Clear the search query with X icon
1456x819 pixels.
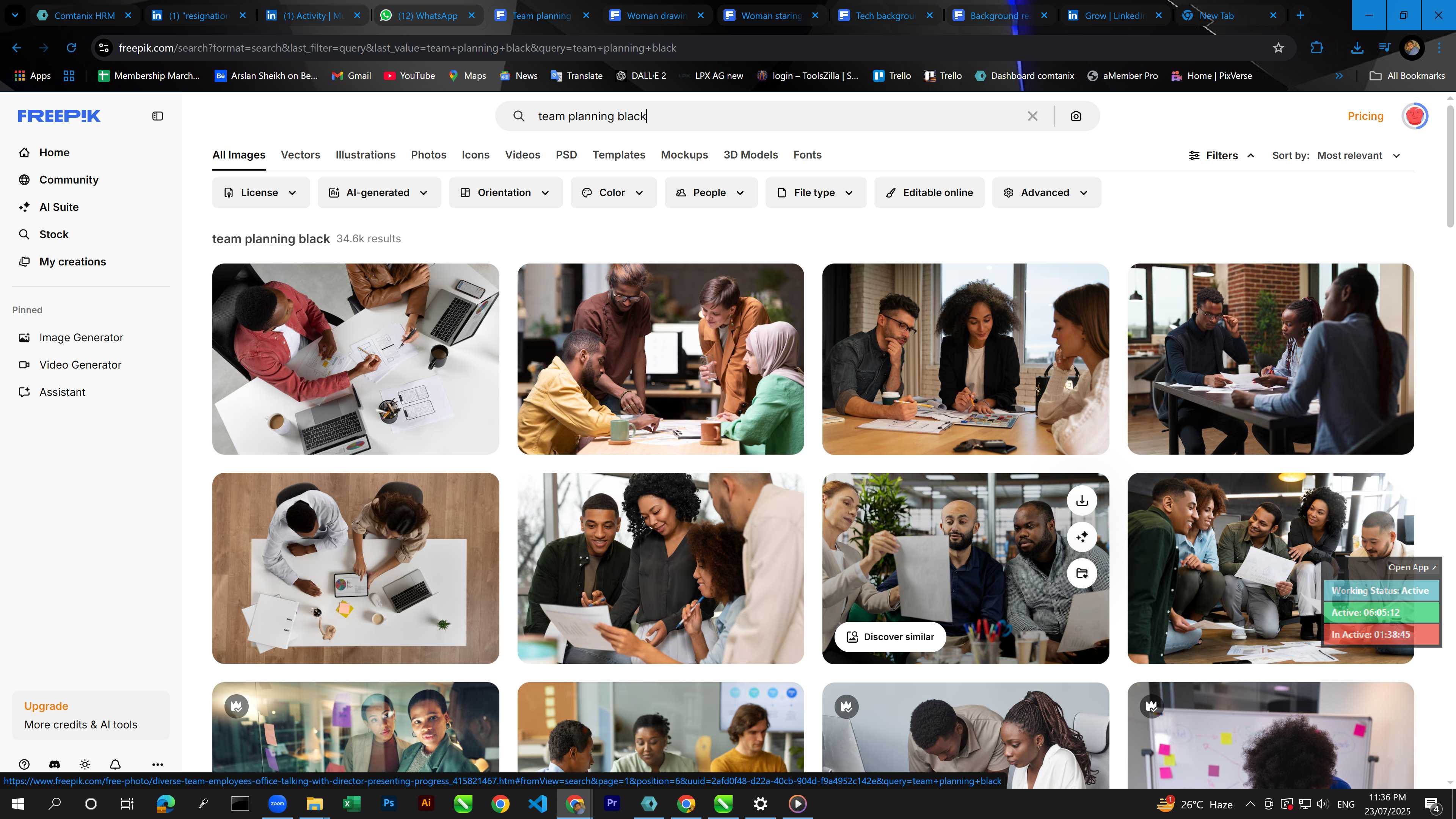(x=1032, y=116)
